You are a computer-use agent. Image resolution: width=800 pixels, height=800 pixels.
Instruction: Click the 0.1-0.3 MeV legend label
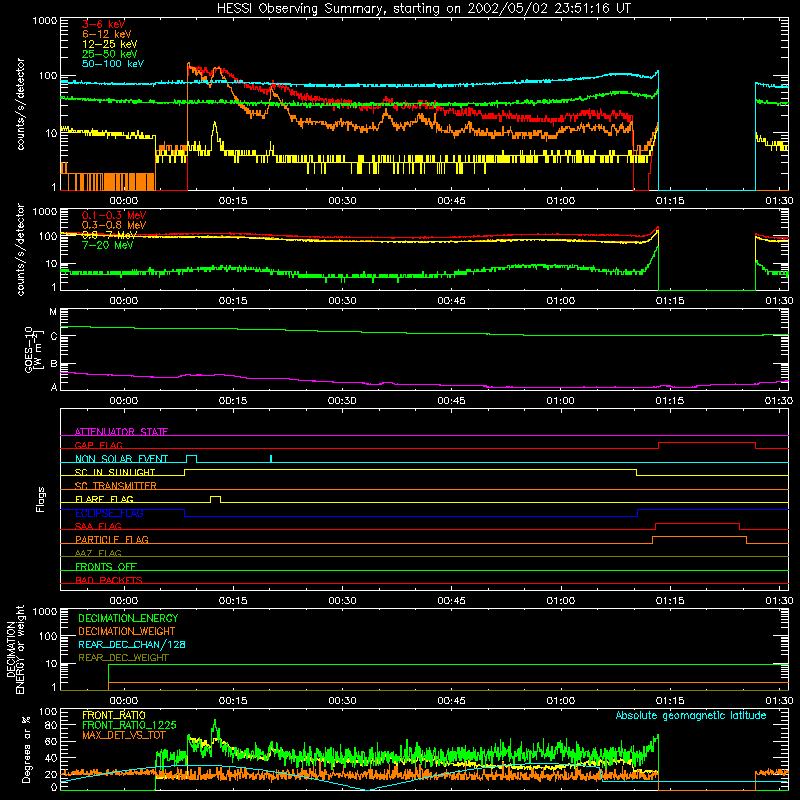click(114, 215)
